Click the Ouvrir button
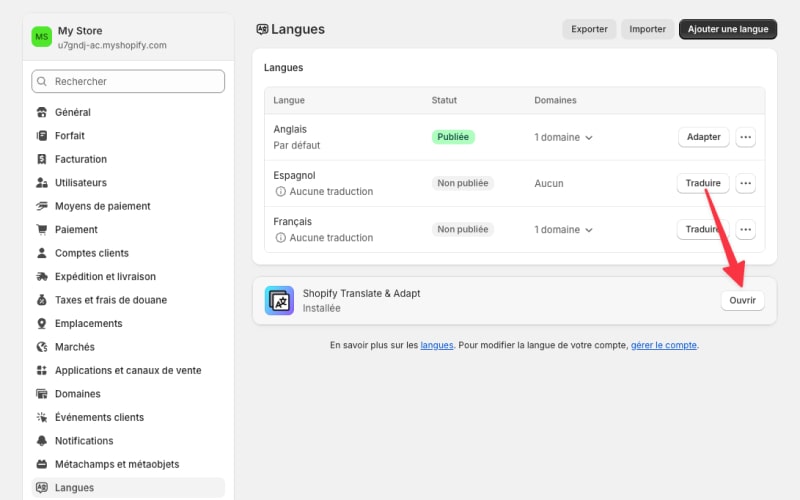This screenshot has width=800, height=500. (x=742, y=300)
